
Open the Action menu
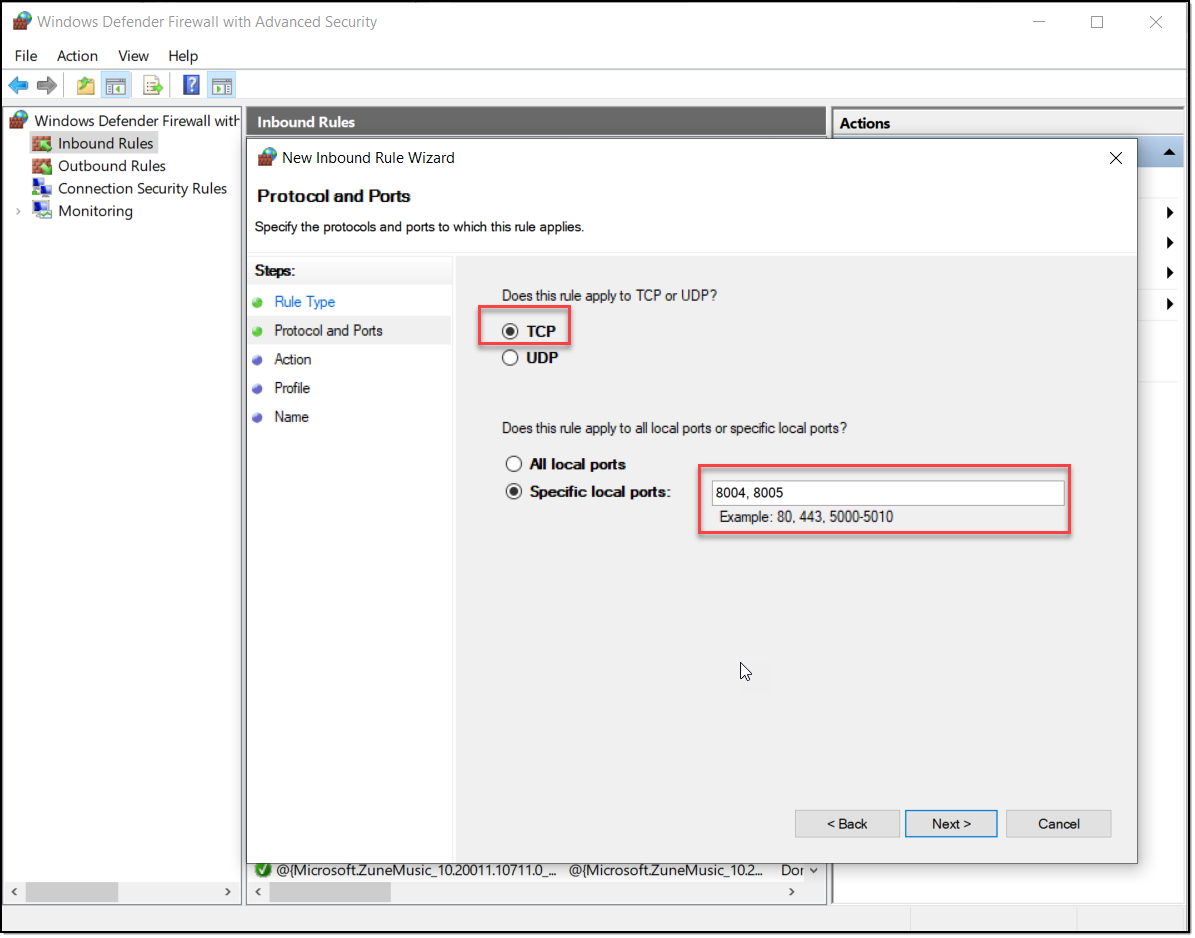[x=77, y=56]
